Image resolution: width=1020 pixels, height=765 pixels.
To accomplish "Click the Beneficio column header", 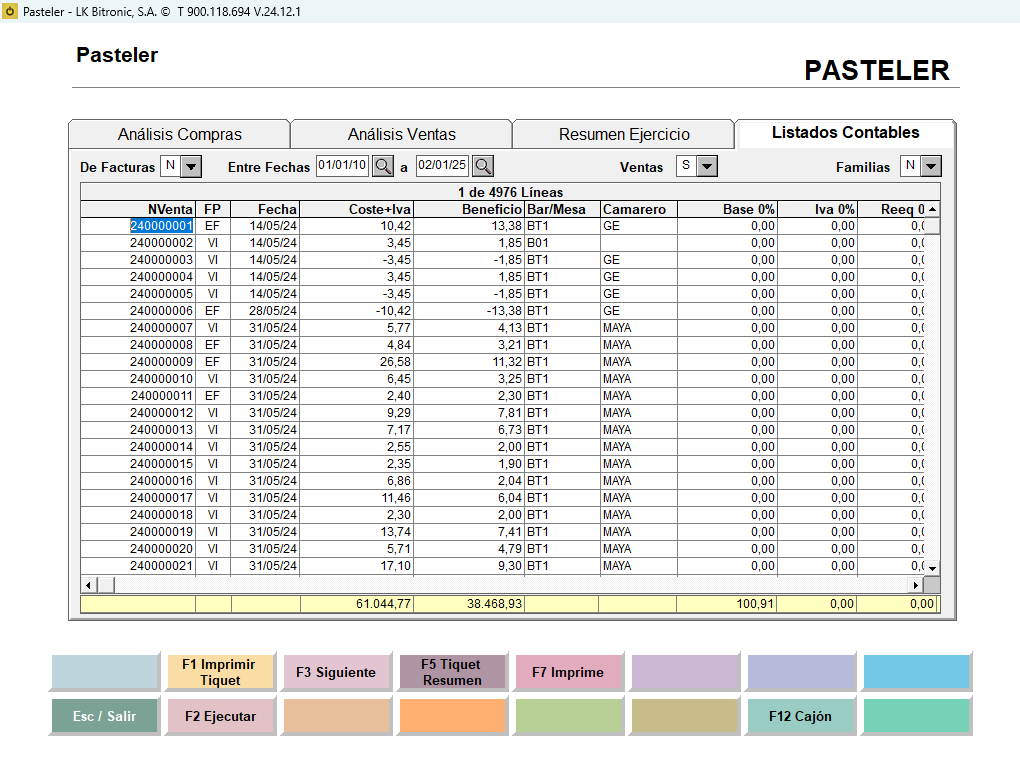I will click(x=469, y=209).
